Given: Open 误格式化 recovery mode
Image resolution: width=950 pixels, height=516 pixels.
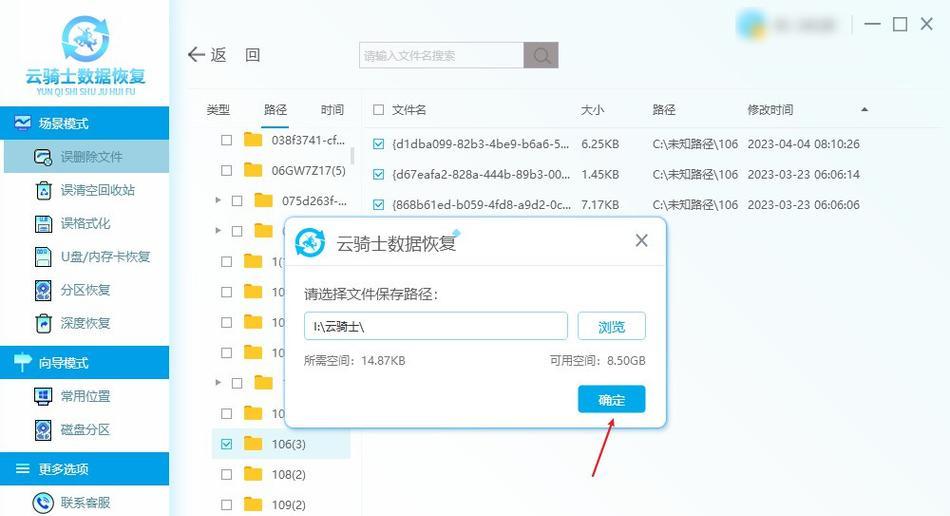Looking at the screenshot, I should pyautogui.click(x=85, y=223).
